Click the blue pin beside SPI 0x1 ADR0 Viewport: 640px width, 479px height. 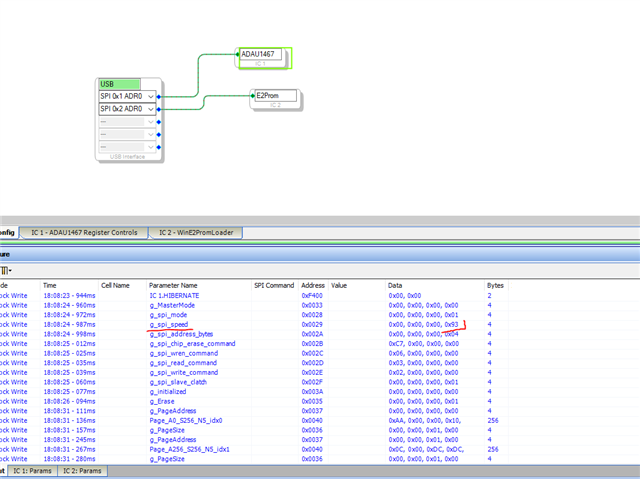pos(159,97)
